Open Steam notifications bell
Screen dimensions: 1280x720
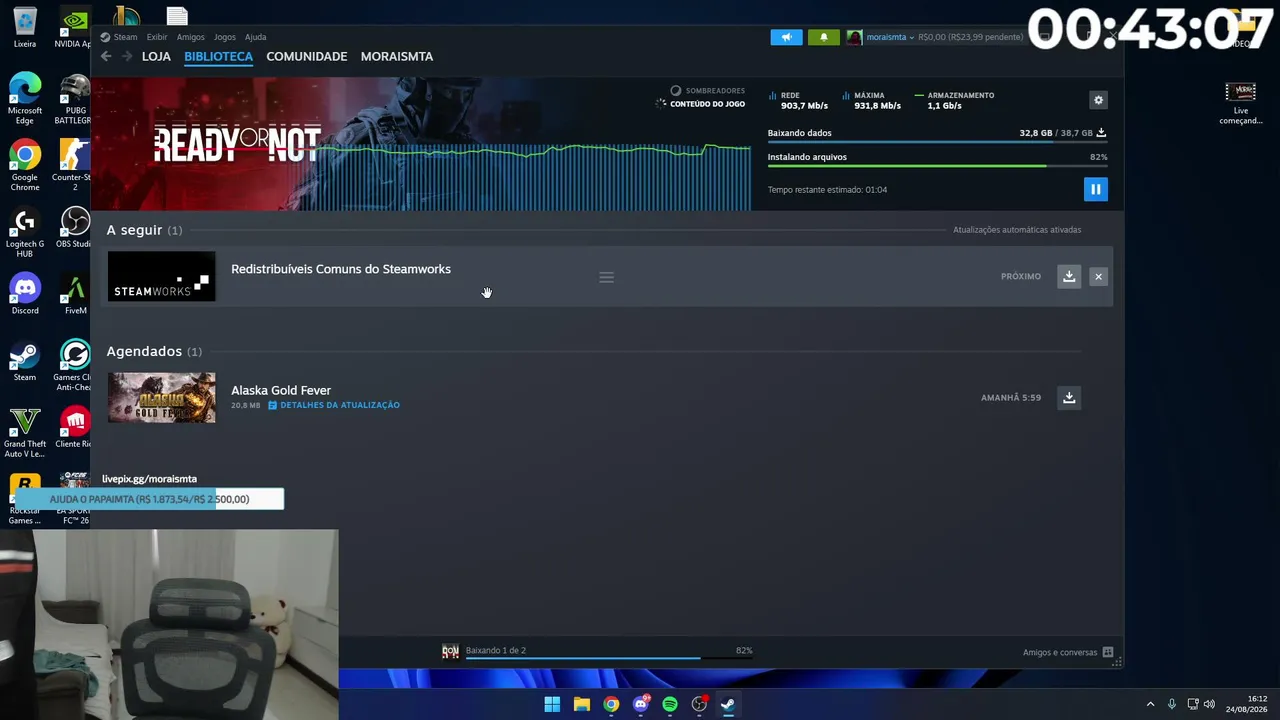coord(823,37)
